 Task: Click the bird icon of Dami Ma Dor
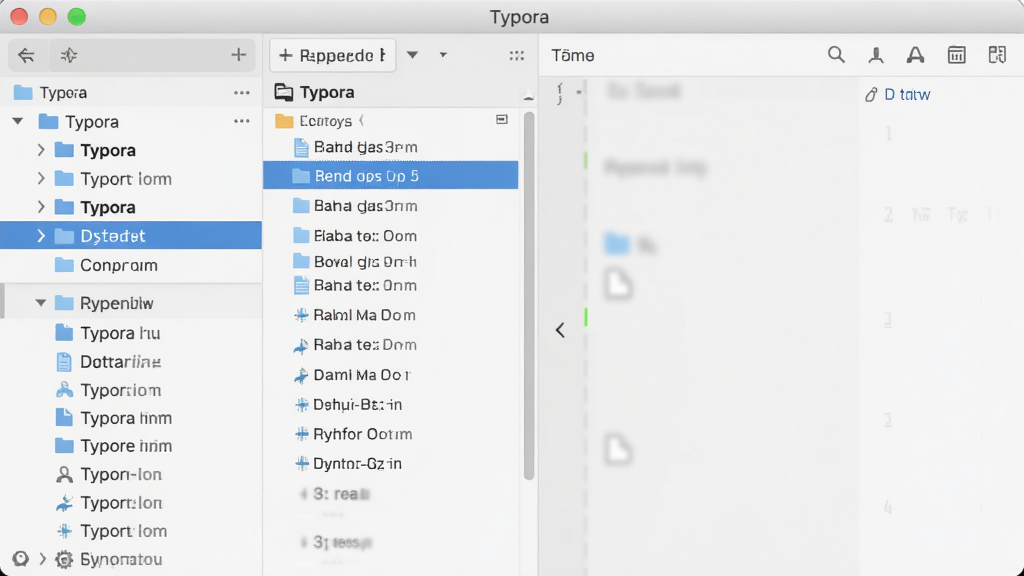coord(300,376)
